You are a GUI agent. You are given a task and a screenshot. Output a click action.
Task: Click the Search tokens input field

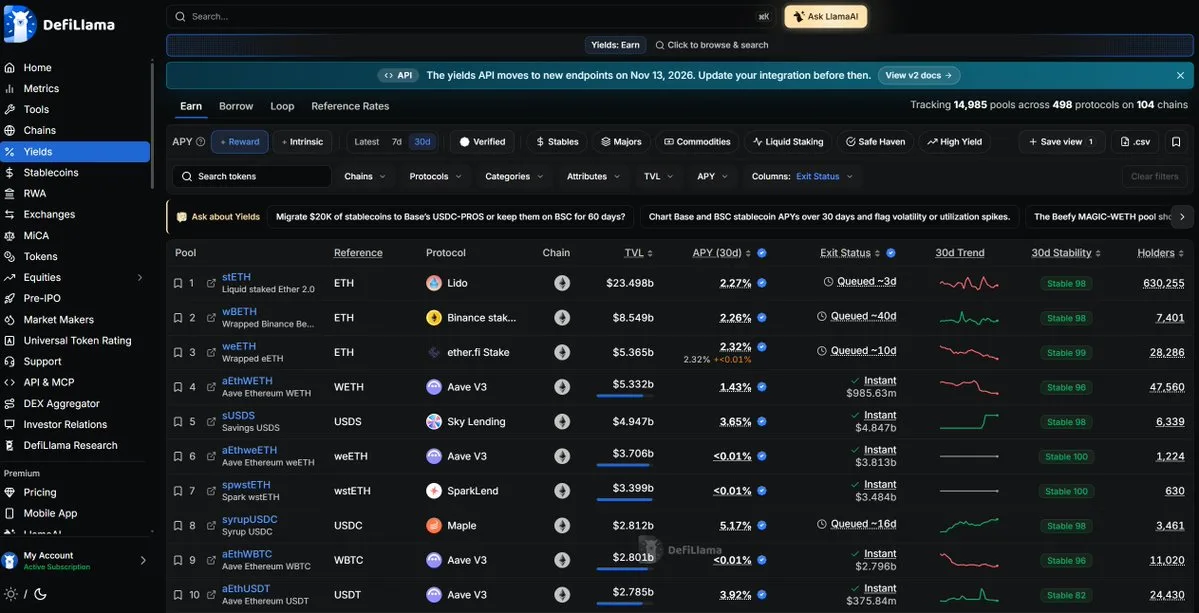(252, 177)
